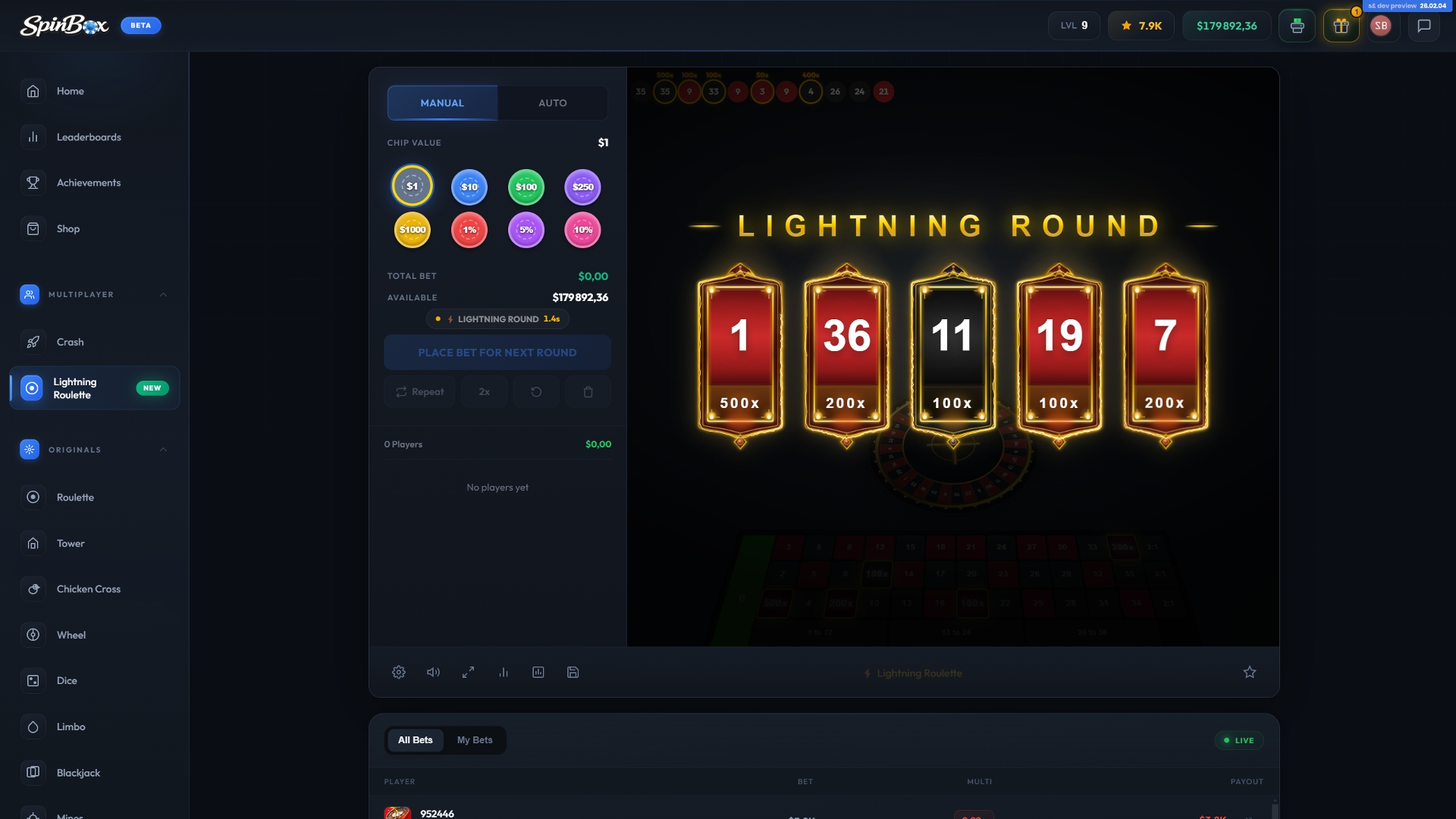The height and width of the screenshot is (819, 1456).
Task: Select the $10 chip
Action: pyautogui.click(x=469, y=187)
